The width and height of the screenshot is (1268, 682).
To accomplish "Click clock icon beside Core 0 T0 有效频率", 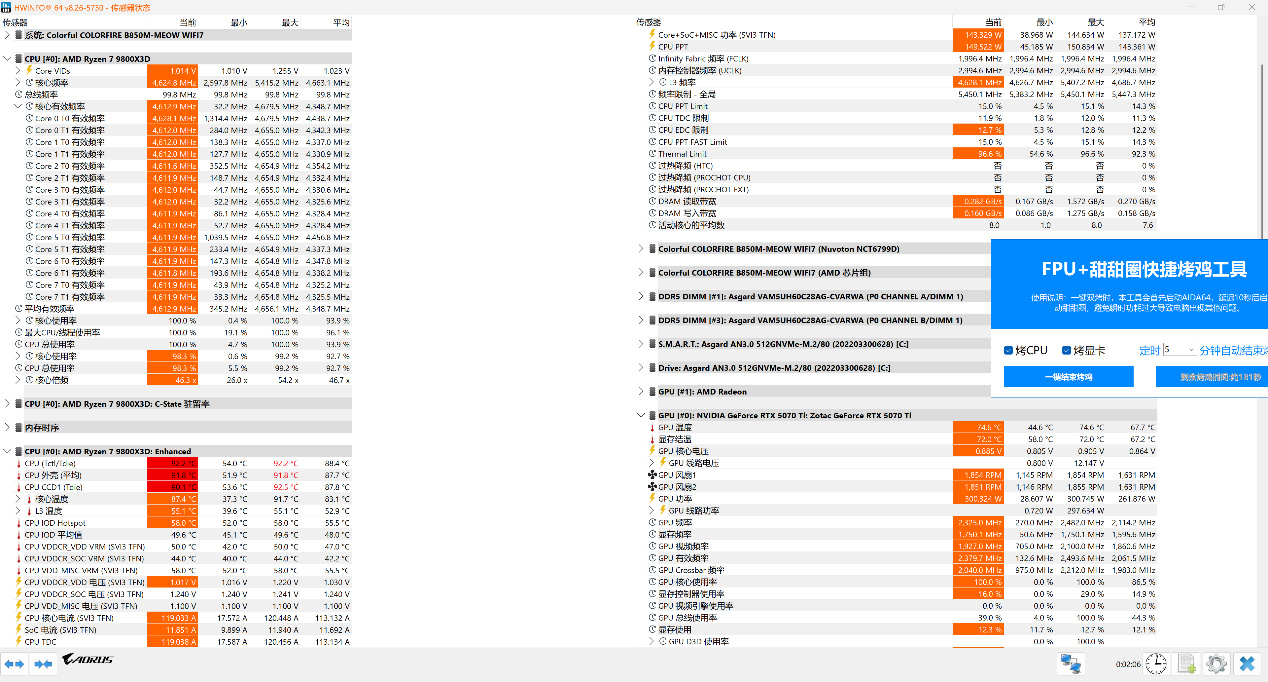I will 29,118.
